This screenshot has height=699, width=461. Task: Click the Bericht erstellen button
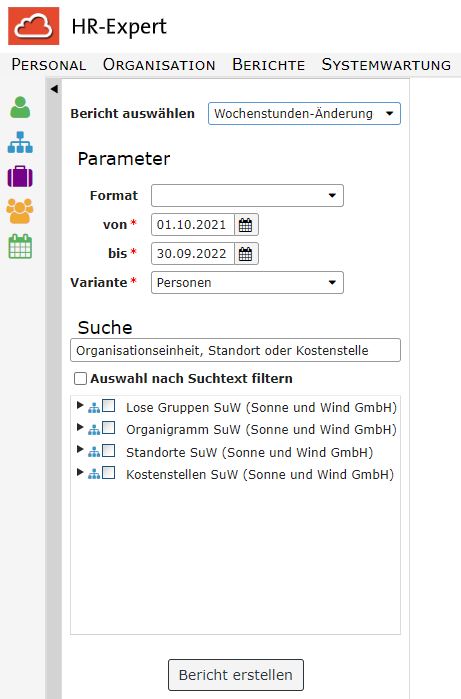(236, 675)
